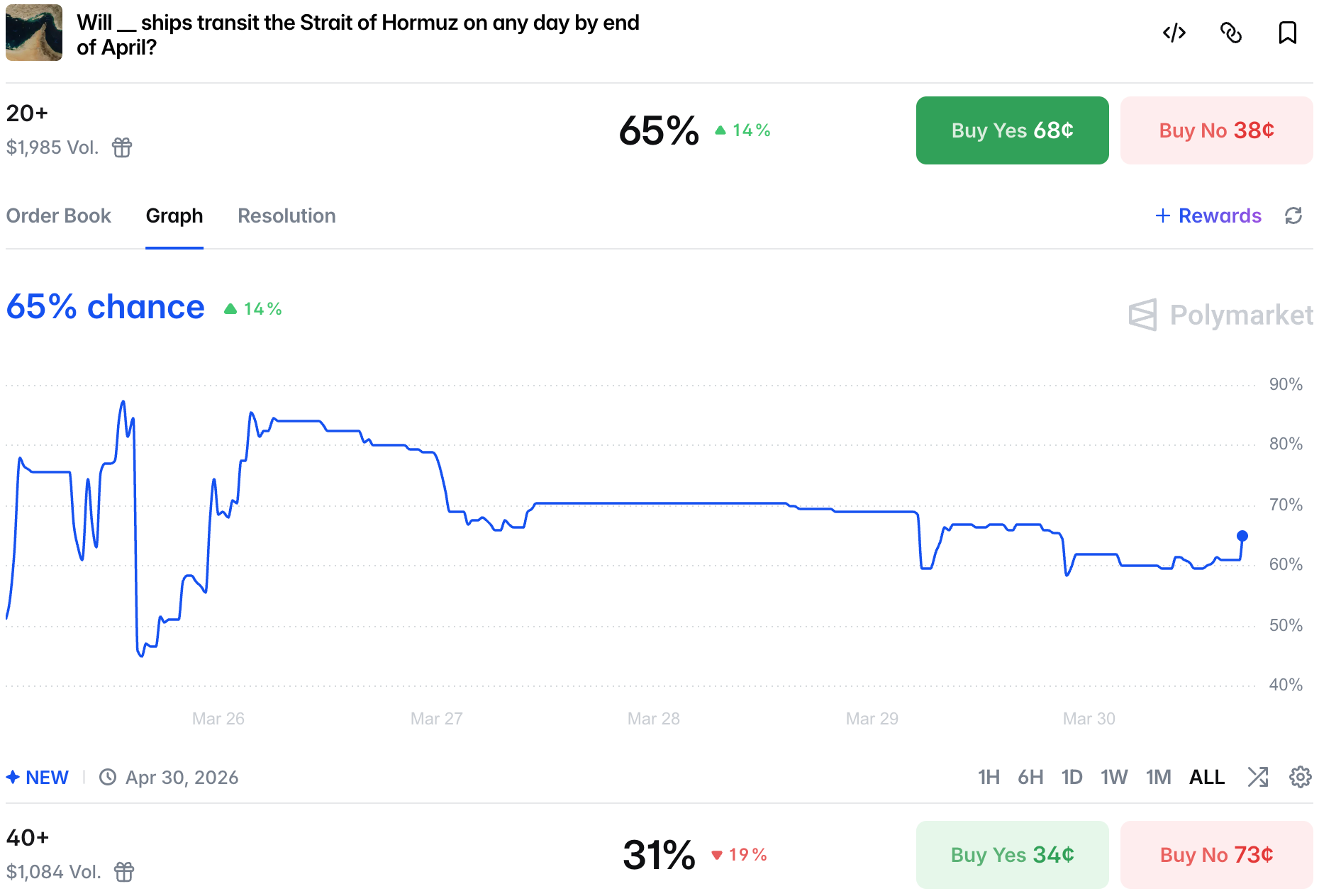Open the chart settings gear
The height and width of the screenshot is (896, 1319).
pyautogui.click(x=1300, y=777)
